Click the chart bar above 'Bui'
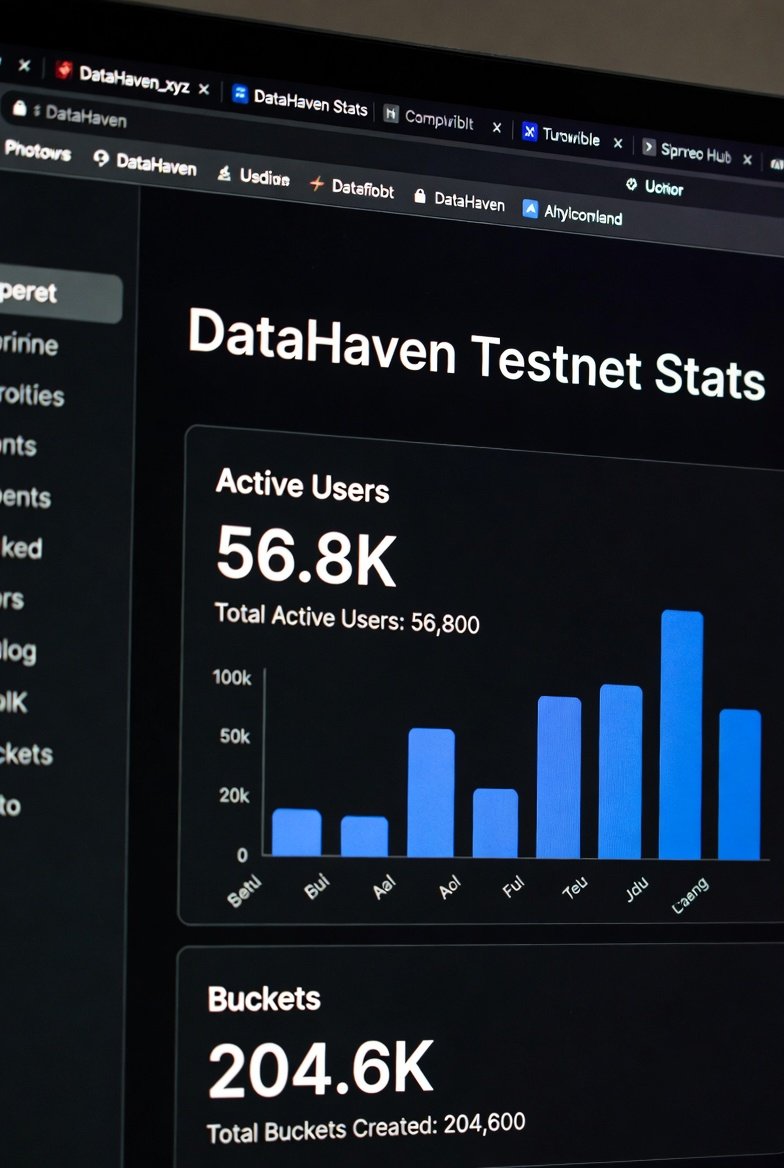Viewport: 784px width, 1168px height. click(x=364, y=837)
